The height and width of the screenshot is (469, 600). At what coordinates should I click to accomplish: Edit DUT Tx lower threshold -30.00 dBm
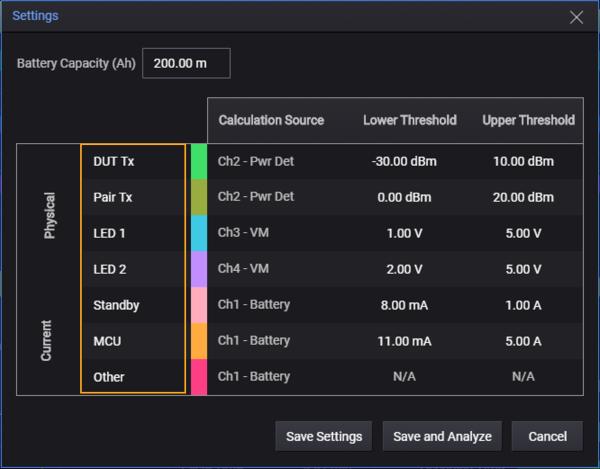(403, 161)
